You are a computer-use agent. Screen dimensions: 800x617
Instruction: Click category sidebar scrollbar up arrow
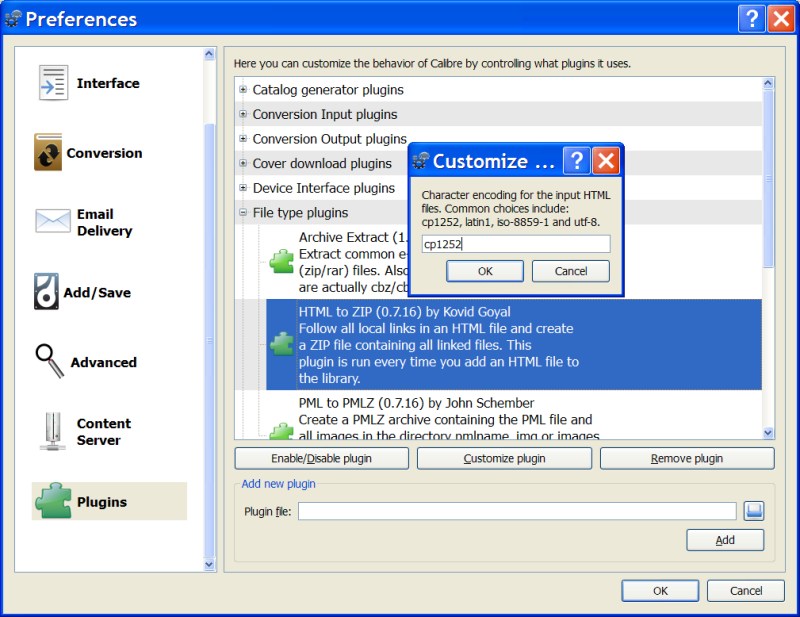pyautogui.click(x=209, y=54)
